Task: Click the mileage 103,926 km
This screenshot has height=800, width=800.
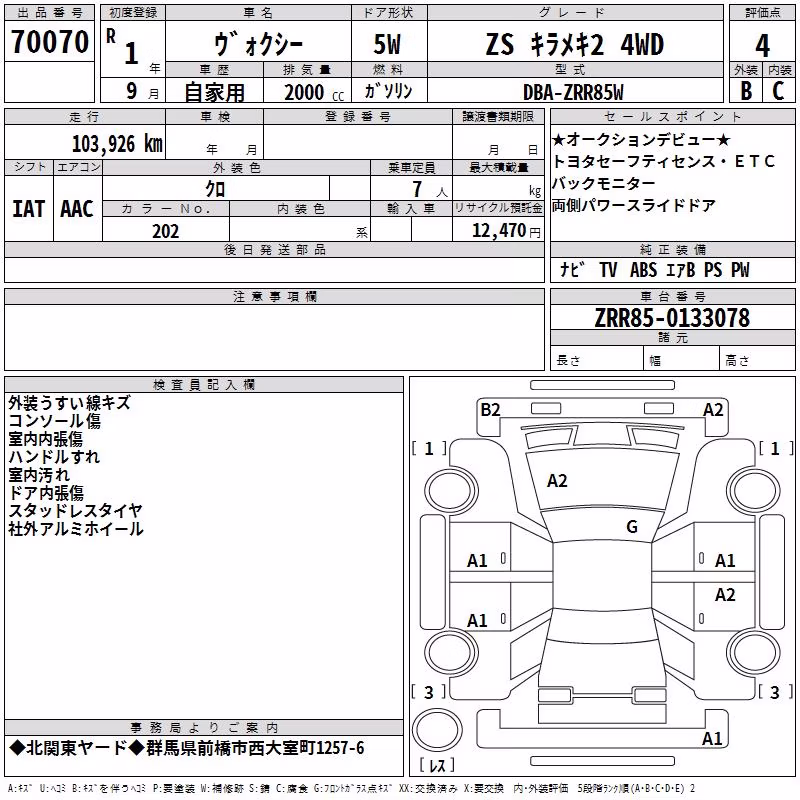Action: tap(117, 144)
